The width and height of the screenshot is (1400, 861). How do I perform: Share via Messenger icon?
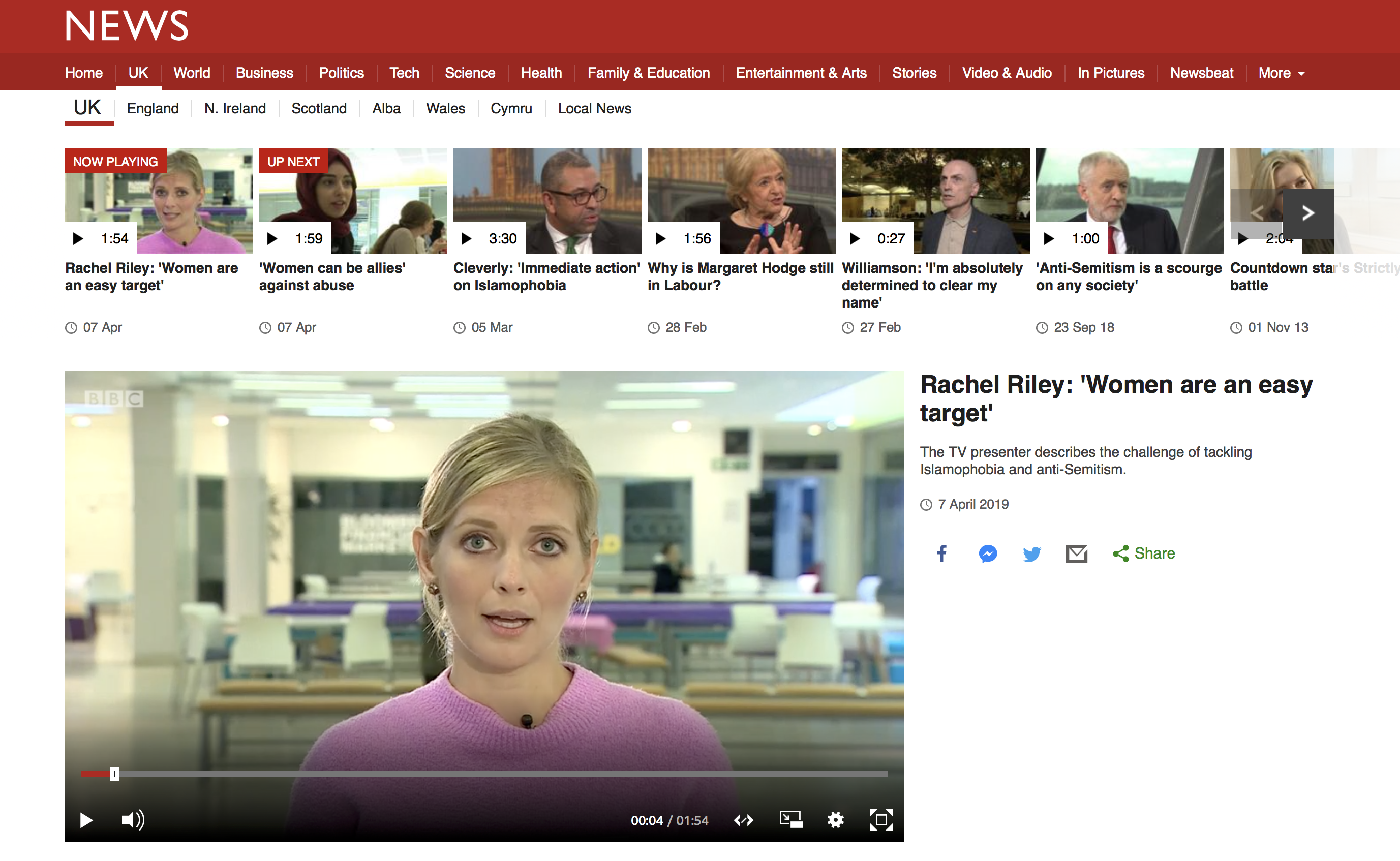pos(988,553)
